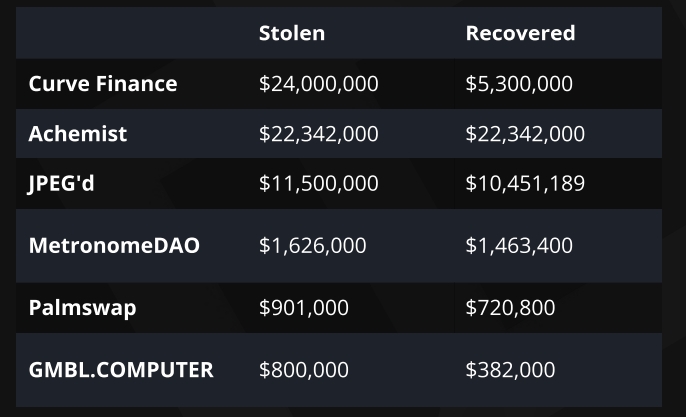Viewport: 686px width, 417px height.
Task: Select the GMBL.COMPUTER row label
Action: pyautogui.click(x=121, y=370)
